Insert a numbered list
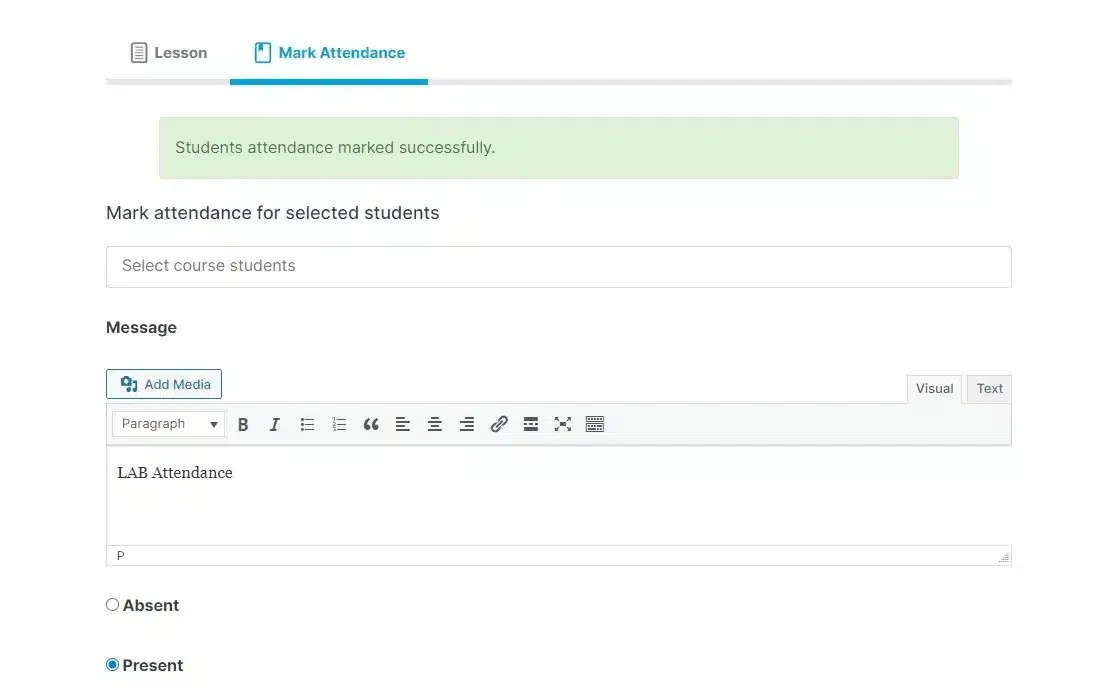 point(339,423)
